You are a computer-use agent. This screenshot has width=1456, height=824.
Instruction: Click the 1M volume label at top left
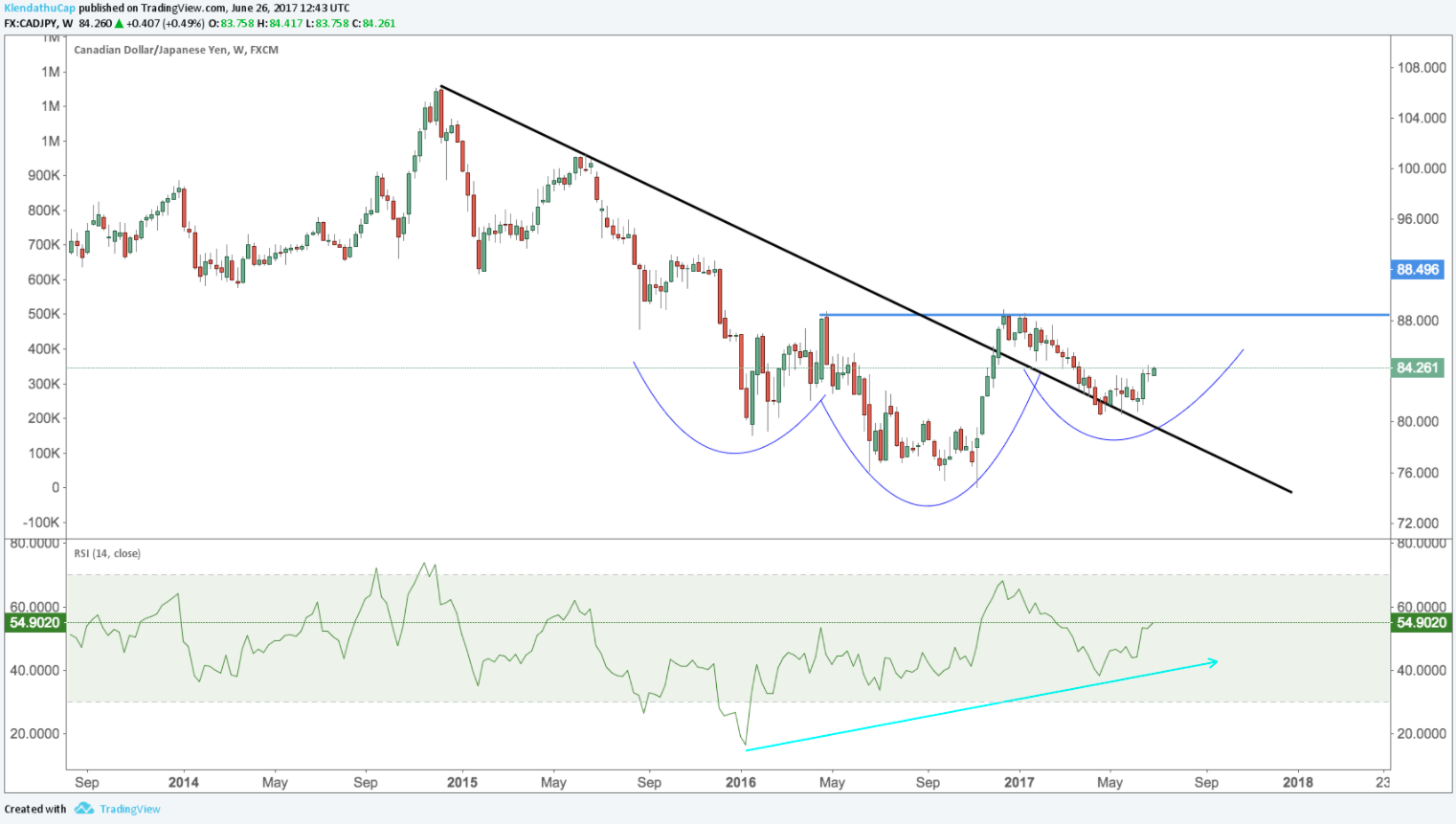51,72
